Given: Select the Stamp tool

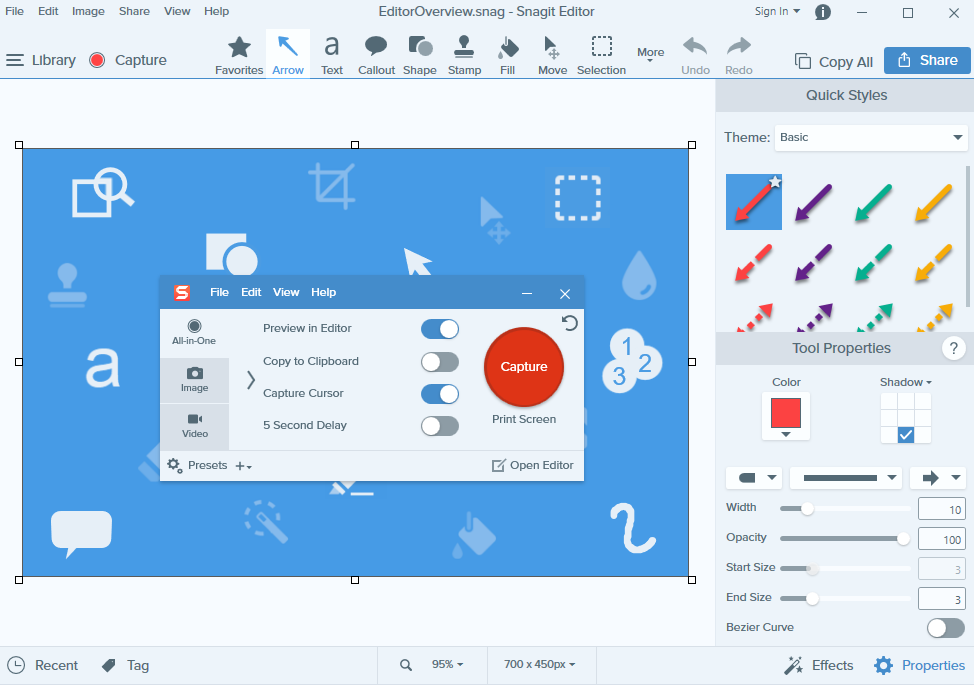Looking at the screenshot, I should coord(464,55).
